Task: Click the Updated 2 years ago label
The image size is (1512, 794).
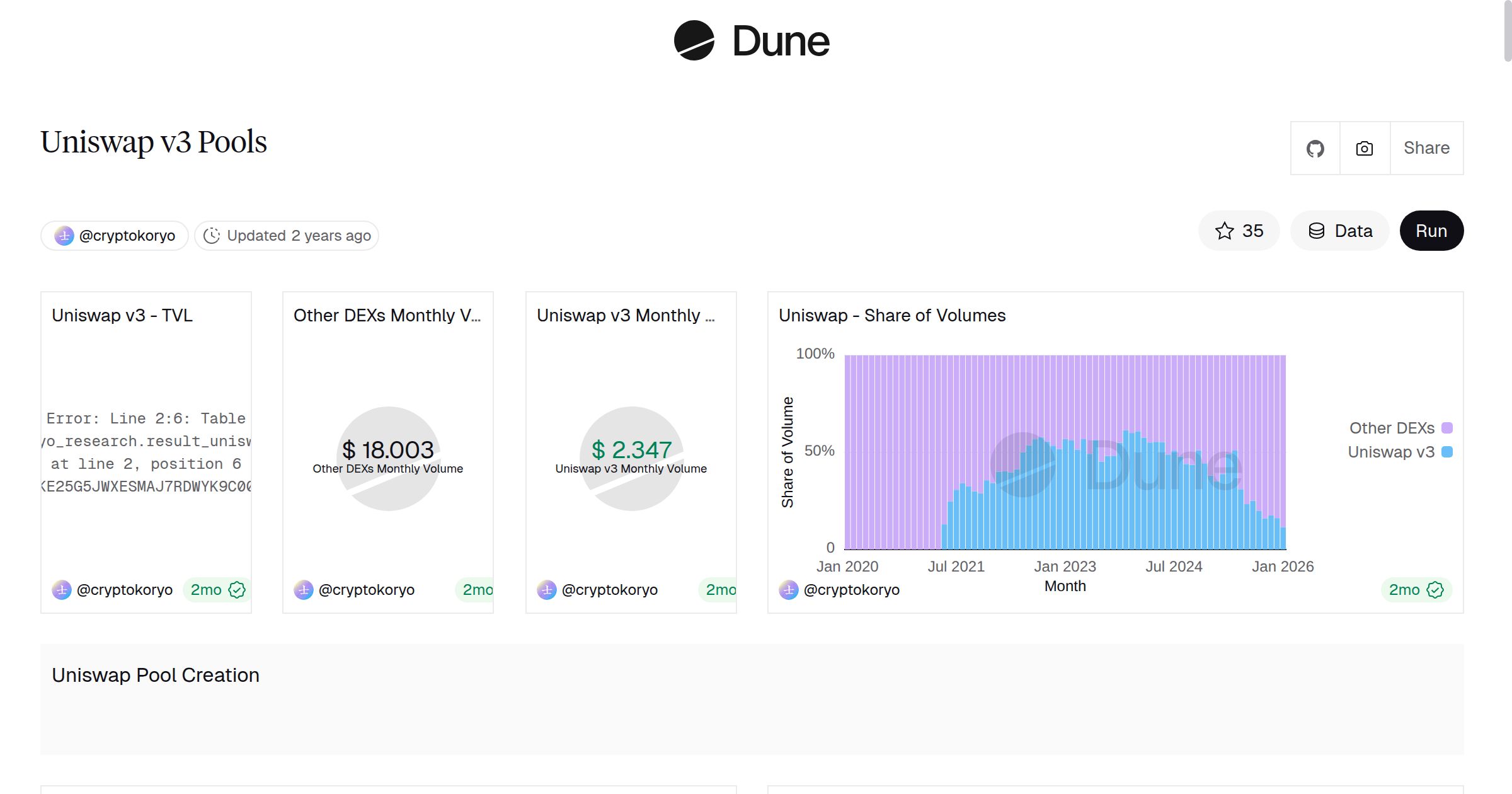Action: [x=298, y=235]
